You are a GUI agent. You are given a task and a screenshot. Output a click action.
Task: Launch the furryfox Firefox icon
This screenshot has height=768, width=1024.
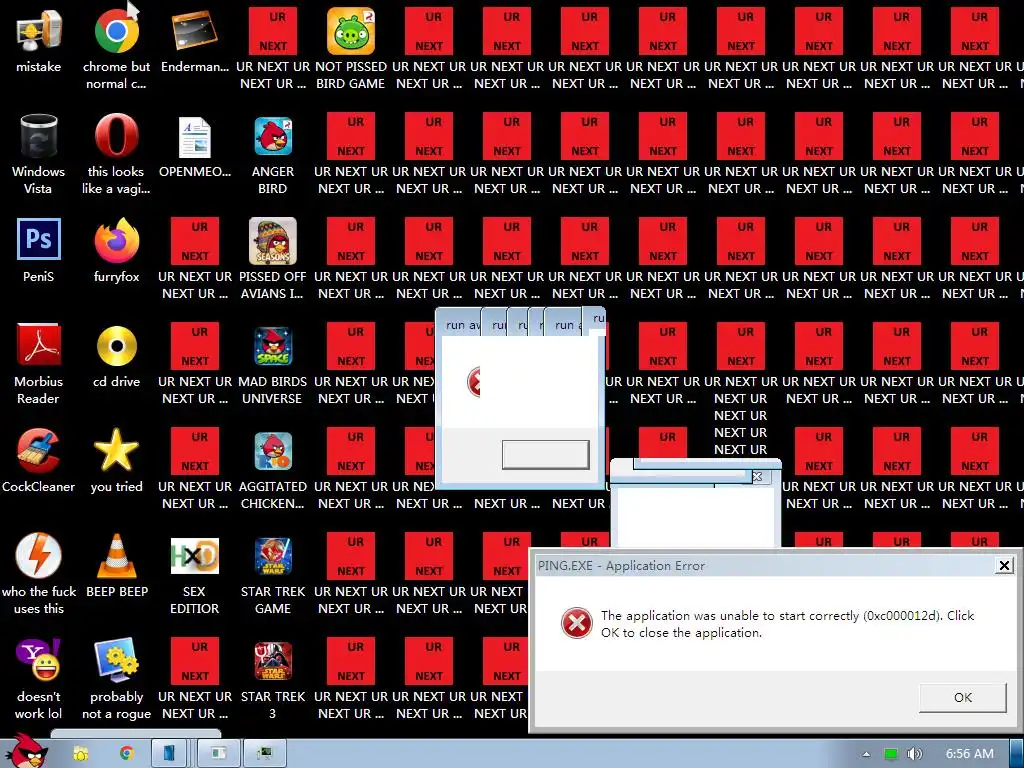(116, 240)
